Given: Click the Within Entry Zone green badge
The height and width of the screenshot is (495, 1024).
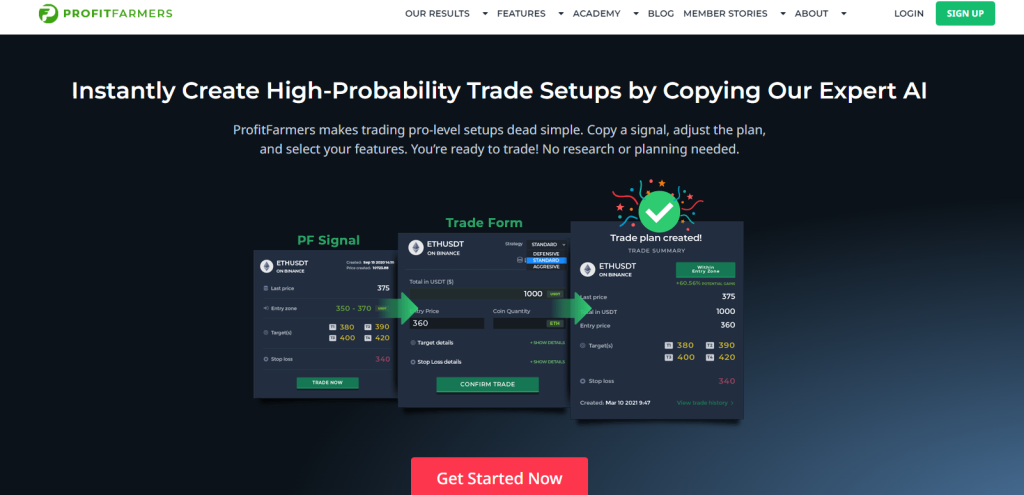Looking at the screenshot, I should pyautogui.click(x=705, y=270).
